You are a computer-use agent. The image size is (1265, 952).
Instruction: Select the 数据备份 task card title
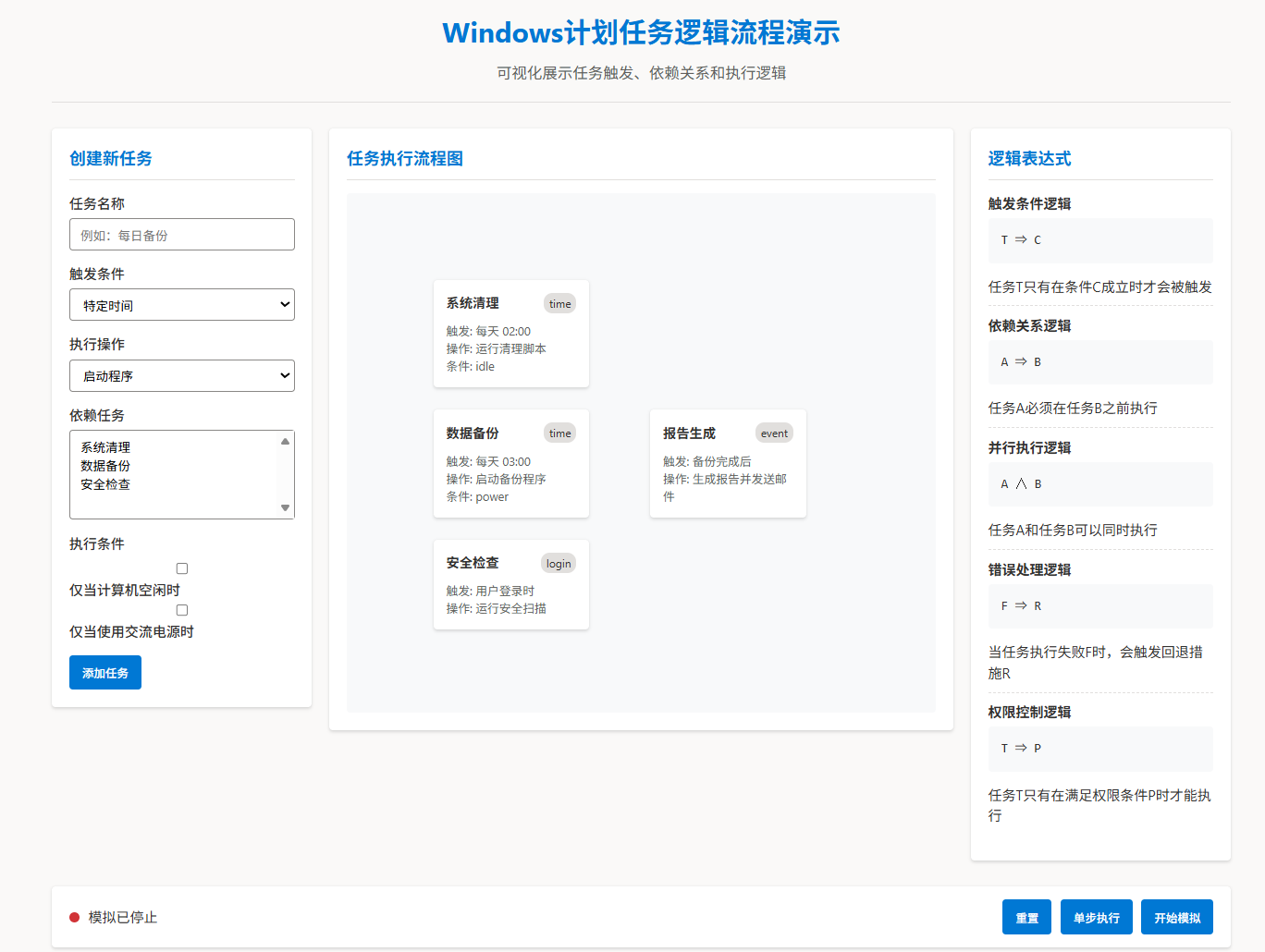pyautogui.click(x=473, y=433)
